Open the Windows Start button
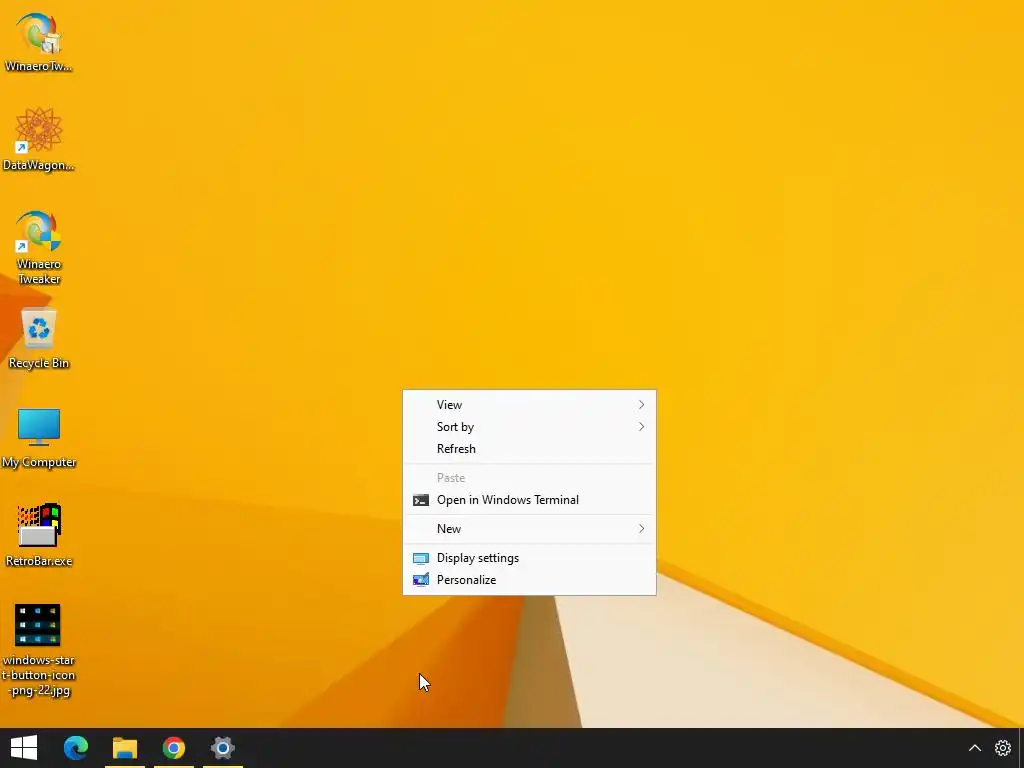Image resolution: width=1024 pixels, height=768 pixels. coord(24,748)
